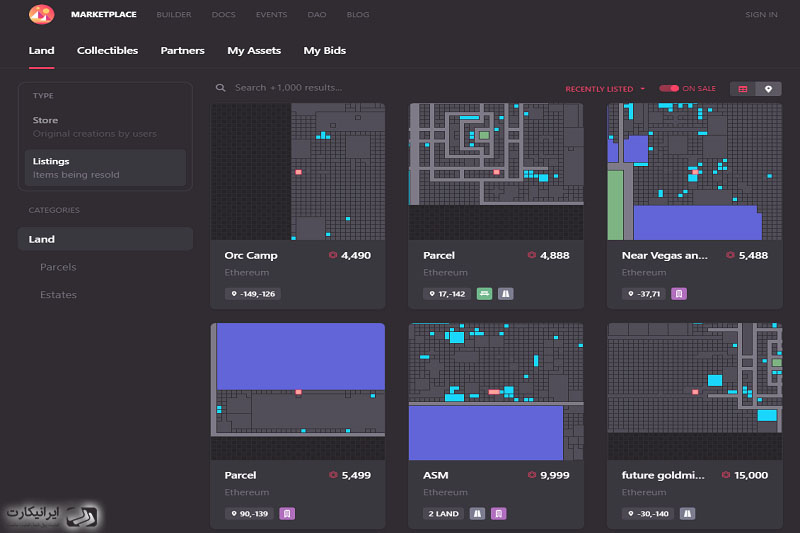Open the Orc Camp map thumbnail
800x533 pixels.
pyautogui.click(x=297, y=171)
